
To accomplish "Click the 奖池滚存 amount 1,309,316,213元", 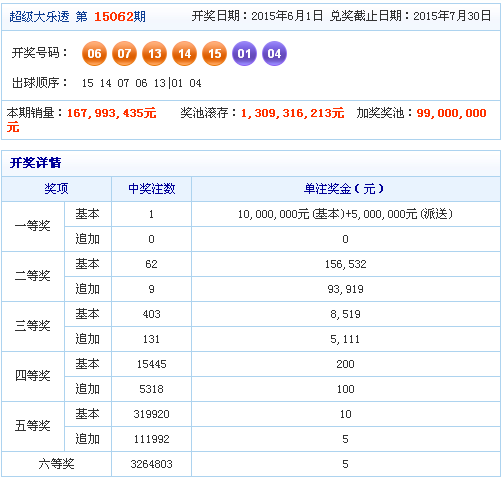I will click(292, 113).
